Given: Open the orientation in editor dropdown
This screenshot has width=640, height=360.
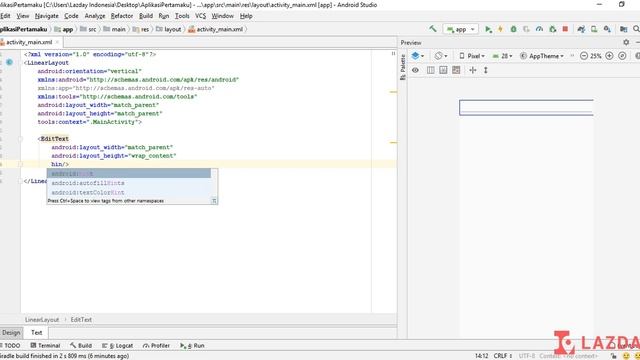Looking at the screenshot, I should pos(440,56).
